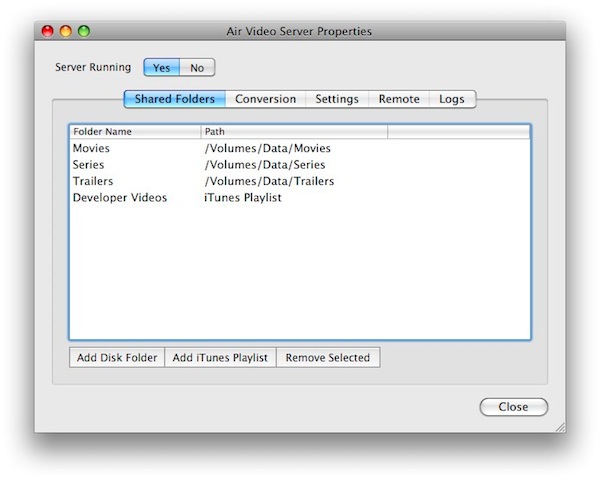Show the Logs tab
This screenshot has width=600, height=480.
click(452, 99)
